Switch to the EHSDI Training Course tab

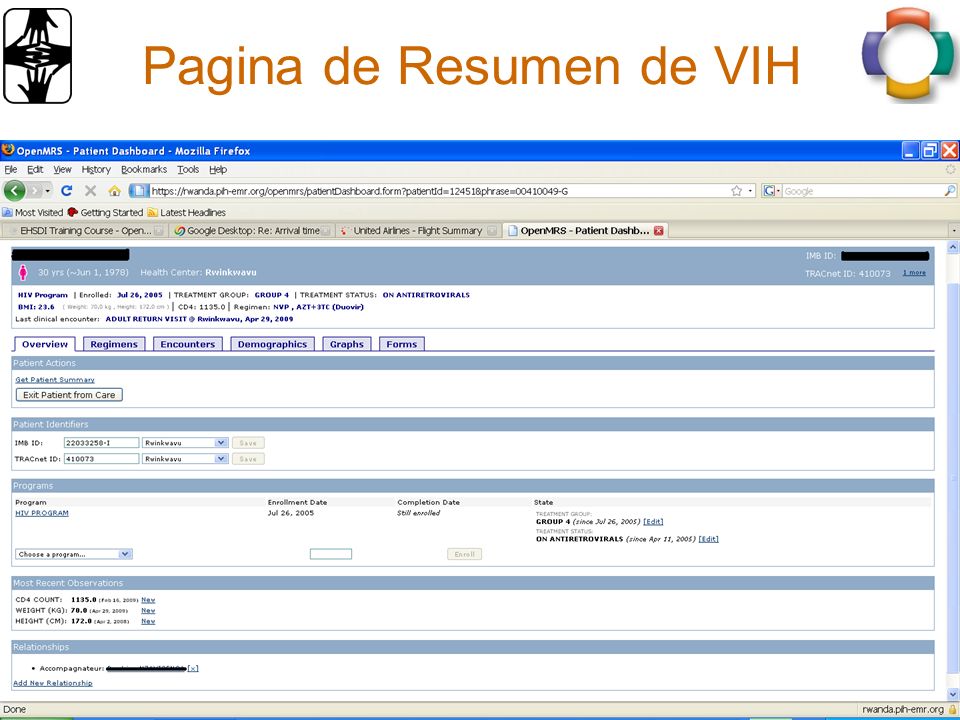pyautogui.click(x=85, y=231)
